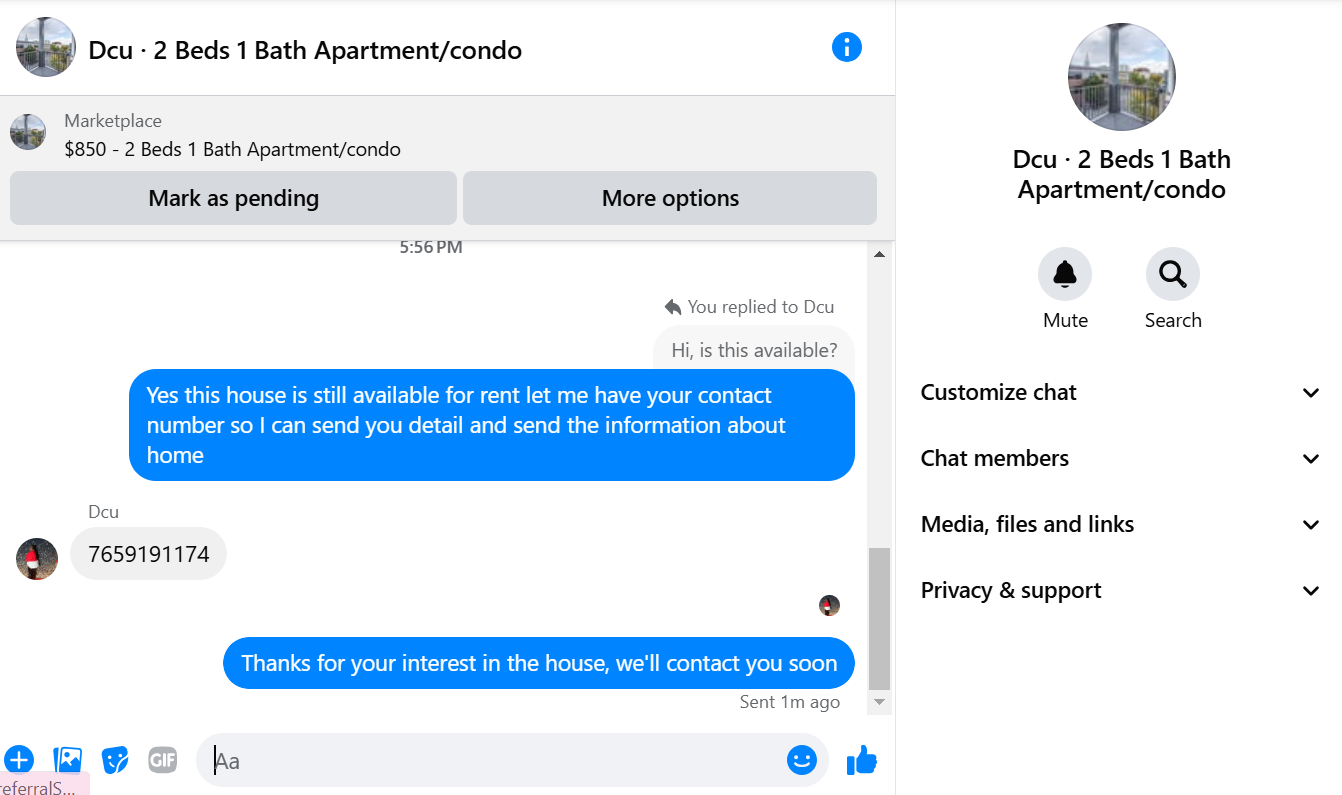This screenshot has width=1342, height=795.
Task: Attach a photo using the image icon
Action: 67,760
